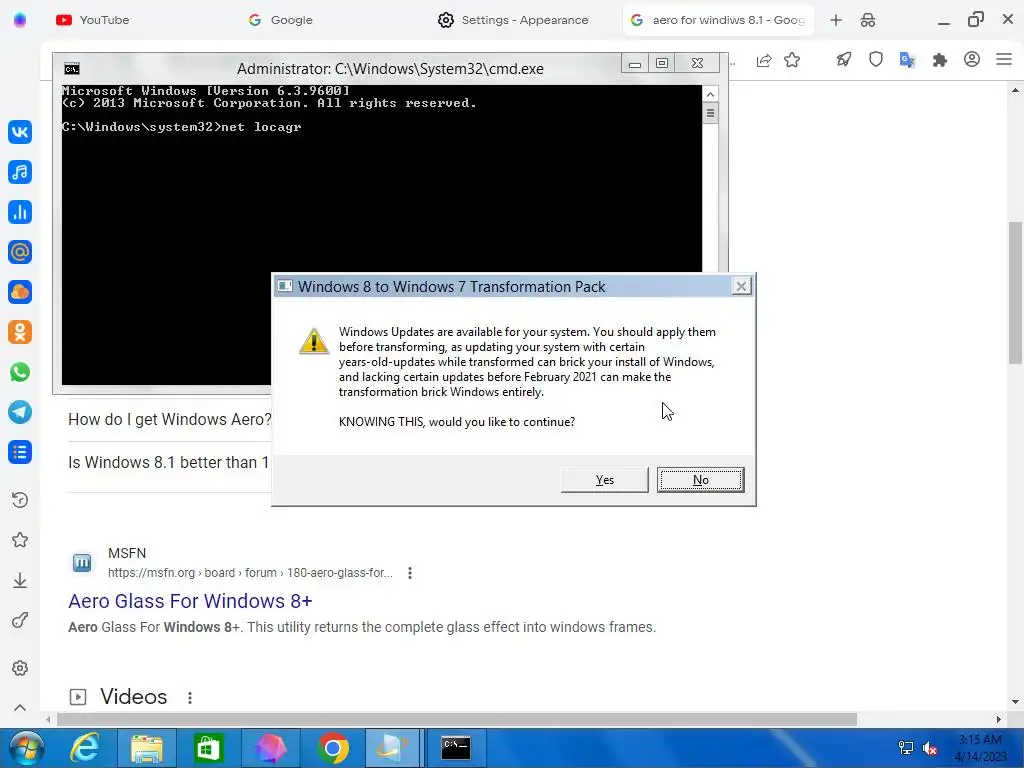1024x768 pixels.
Task: Open the profile account icon
Action: click(x=972, y=59)
